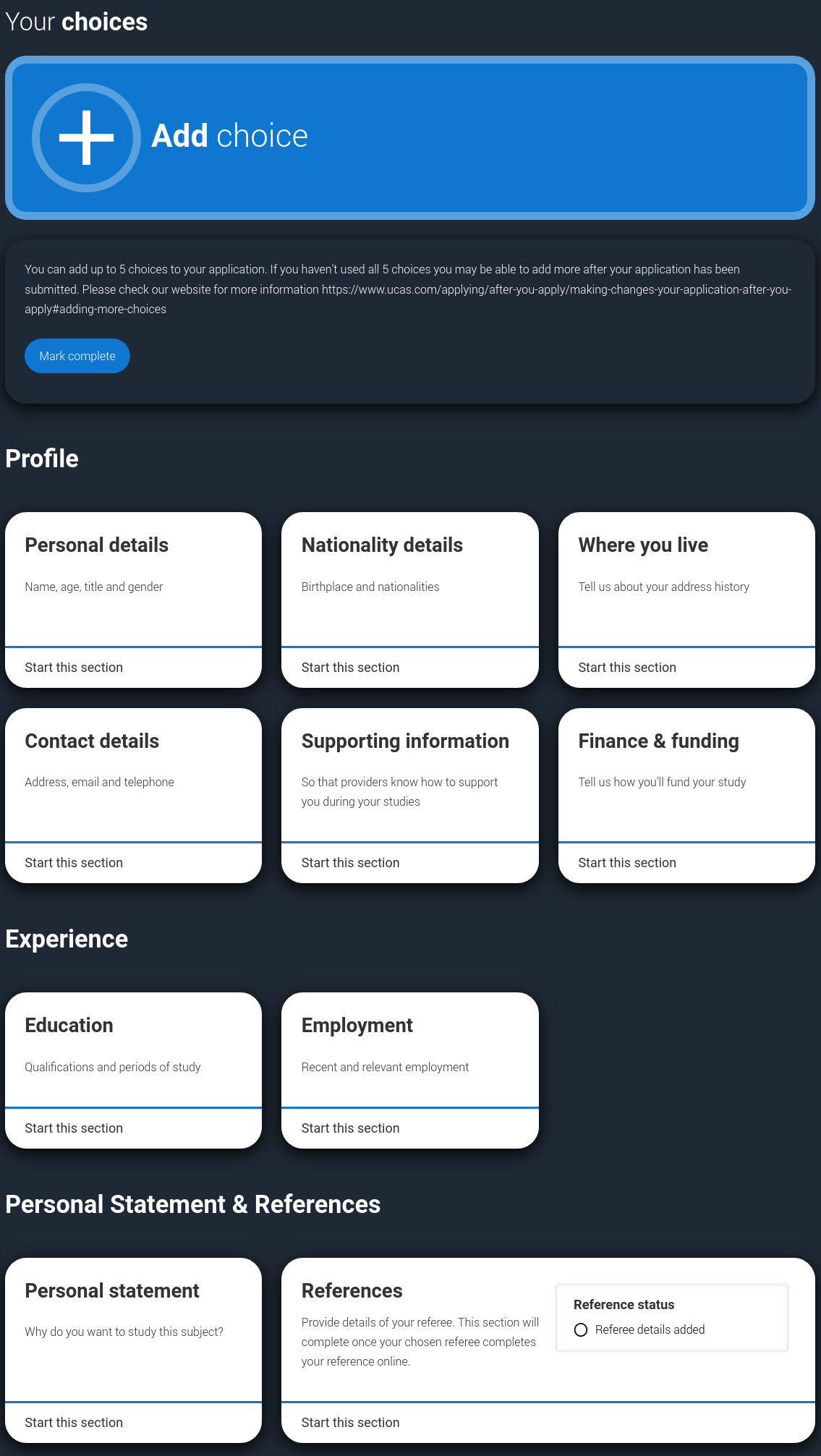Start the Supporting information section
Image resolution: width=821 pixels, height=1456 pixels.
tap(350, 863)
